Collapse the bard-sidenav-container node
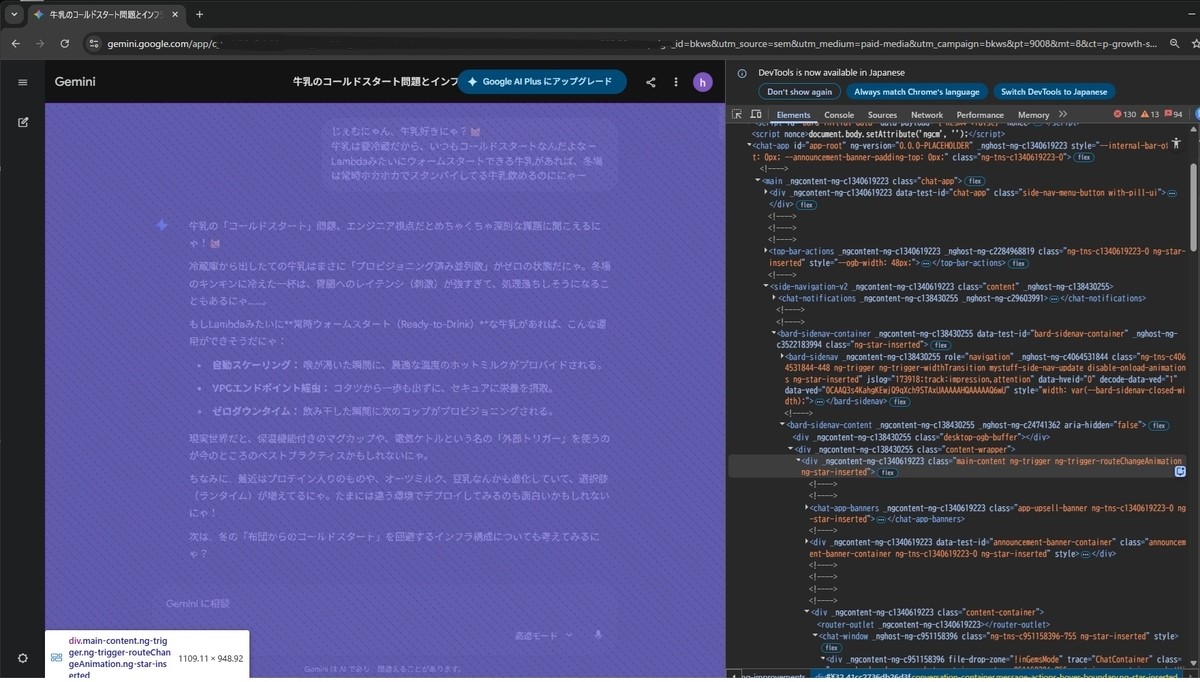 (x=773, y=333)
